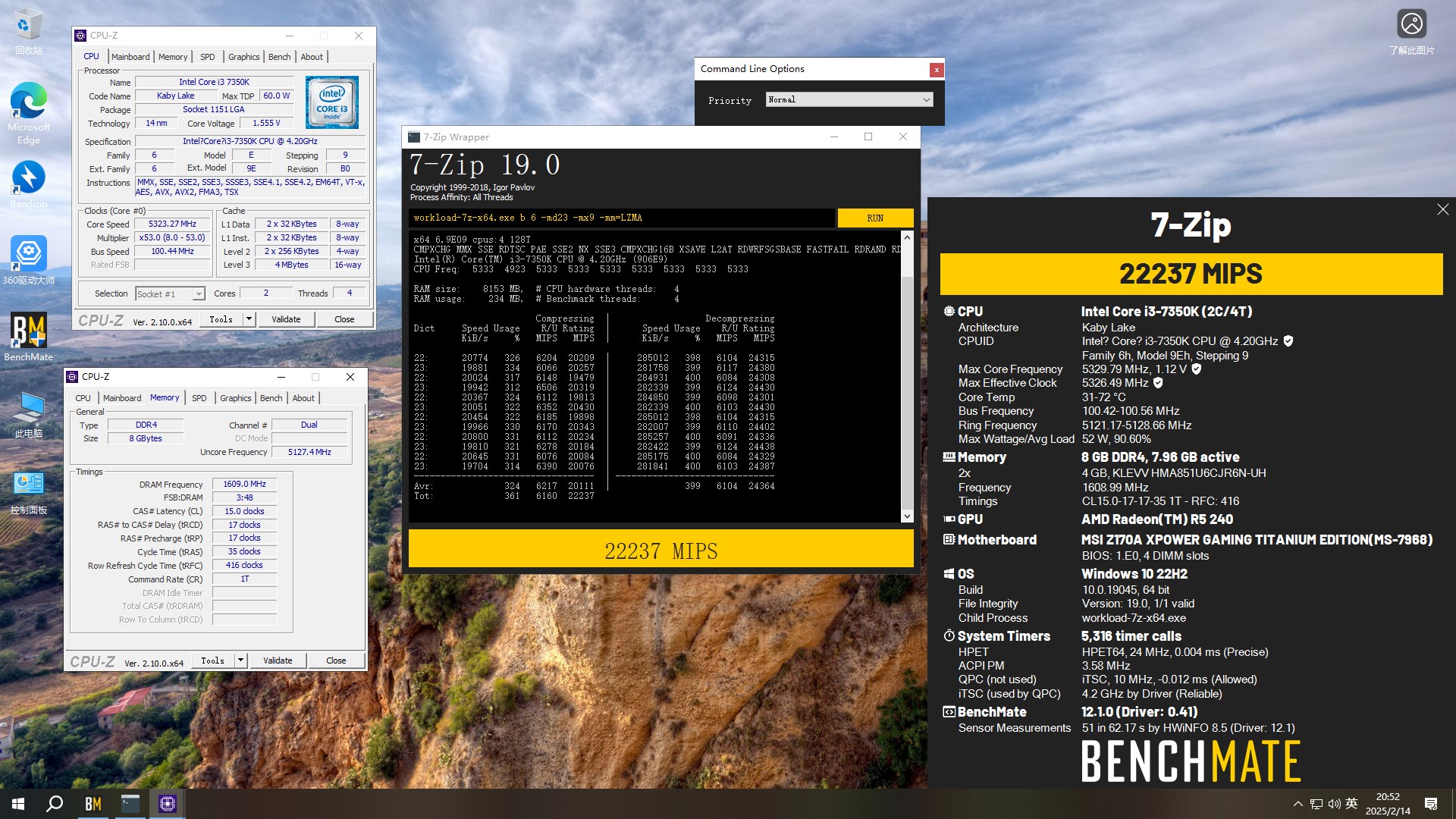
Task: Click the Core Speed value 5323.27 MHz
Action: (x=173, y=224)
